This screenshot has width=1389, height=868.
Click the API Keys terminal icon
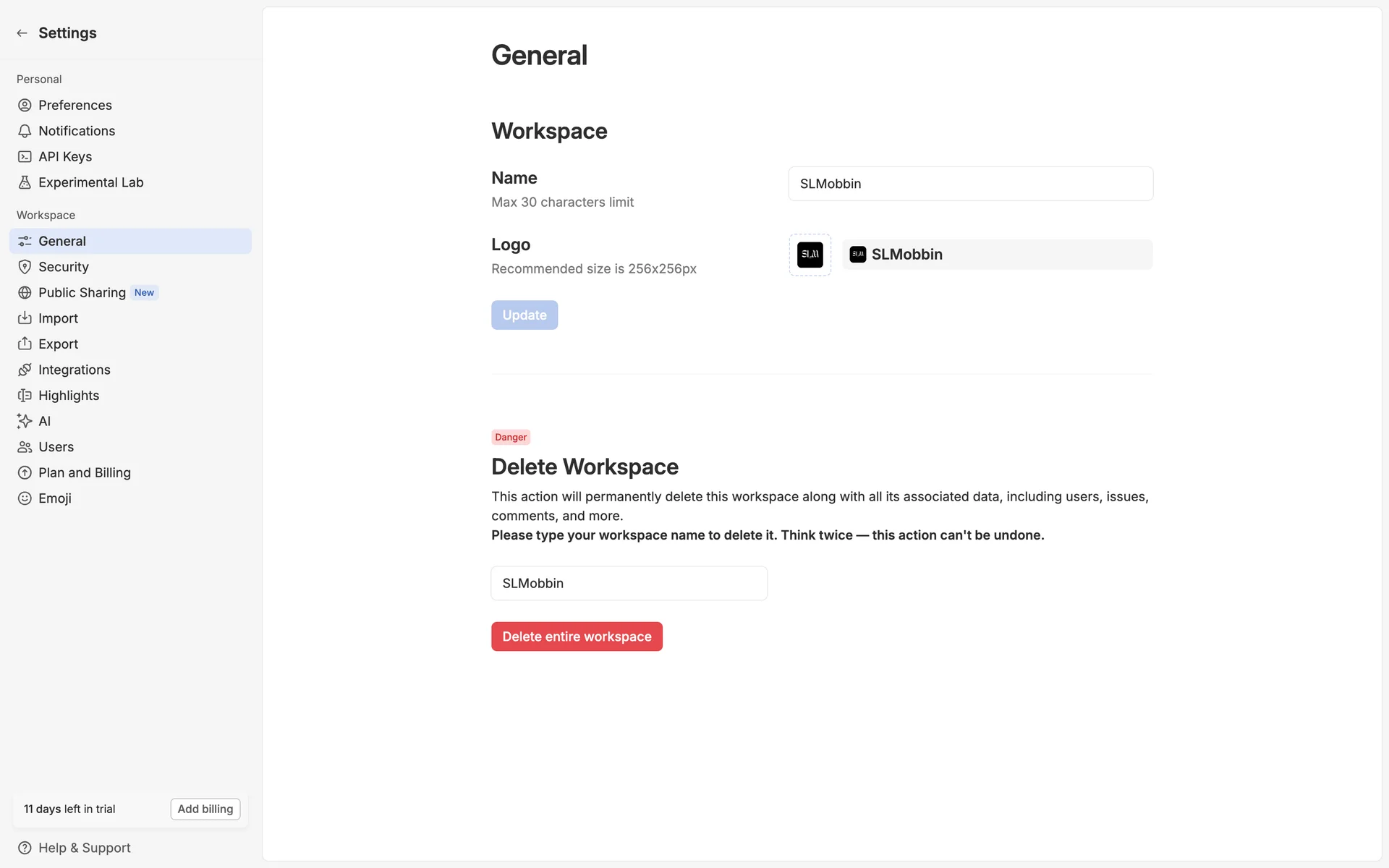(25, 157)
